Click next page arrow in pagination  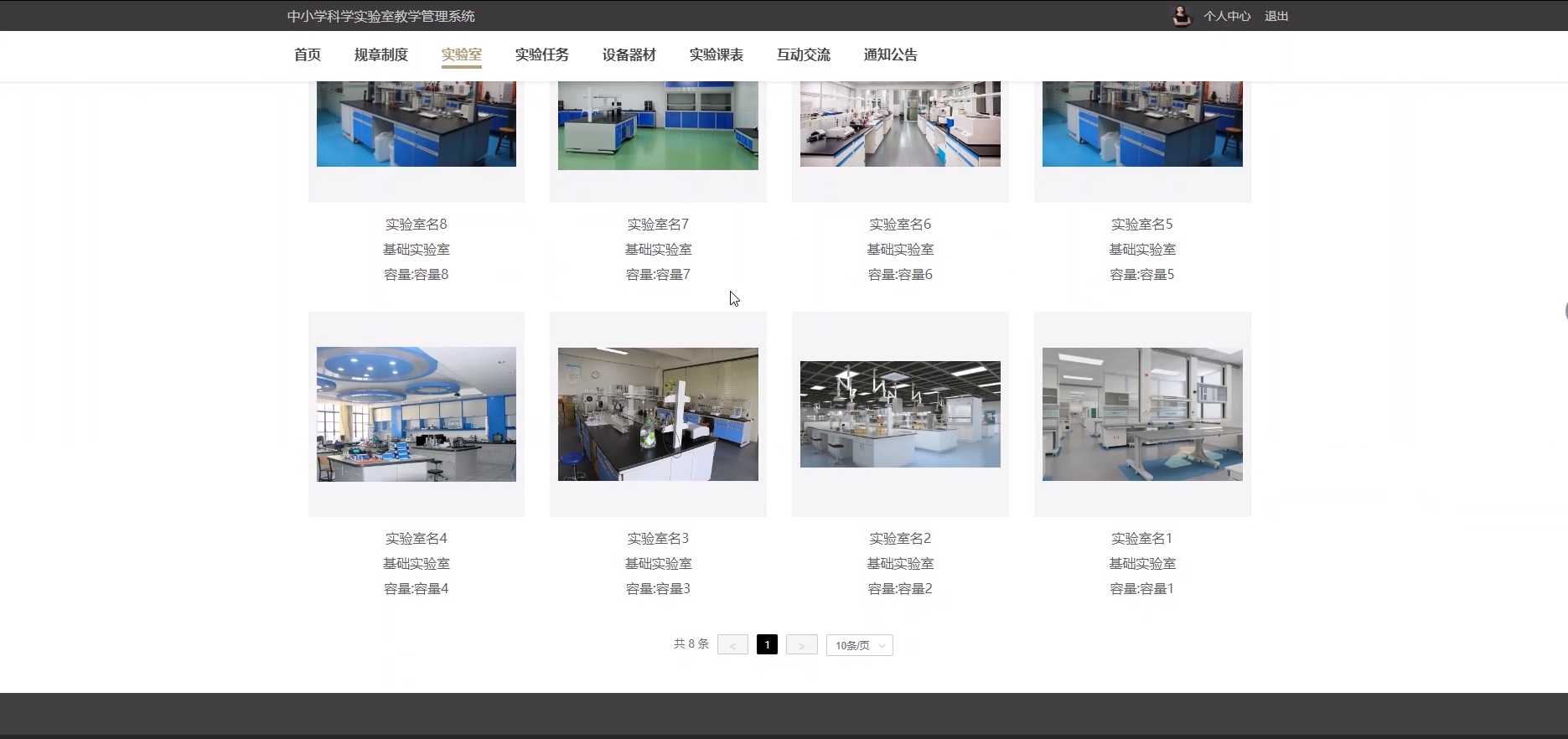pos(801,645)
